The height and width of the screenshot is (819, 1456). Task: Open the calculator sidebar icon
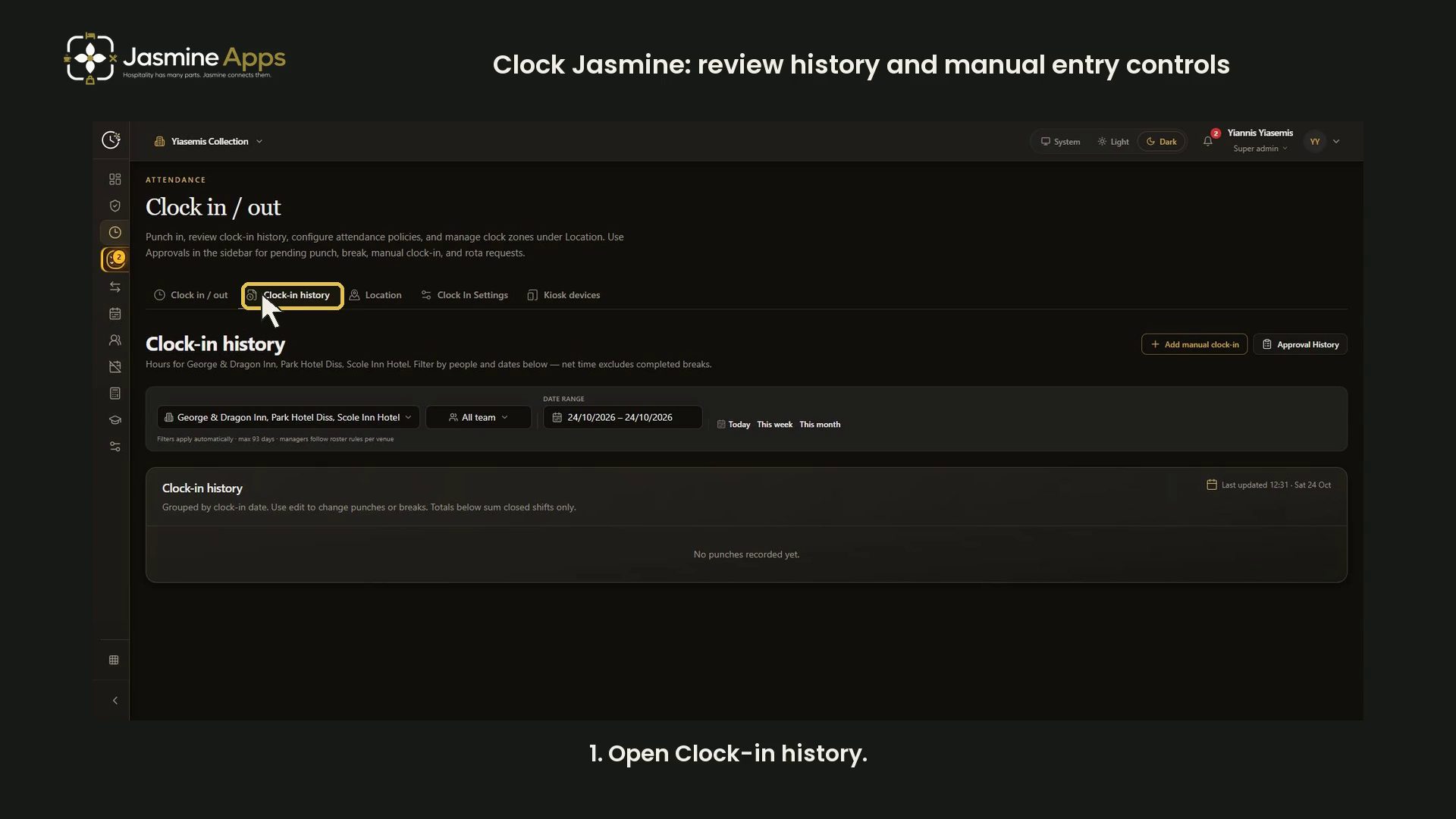coord(115,394)
